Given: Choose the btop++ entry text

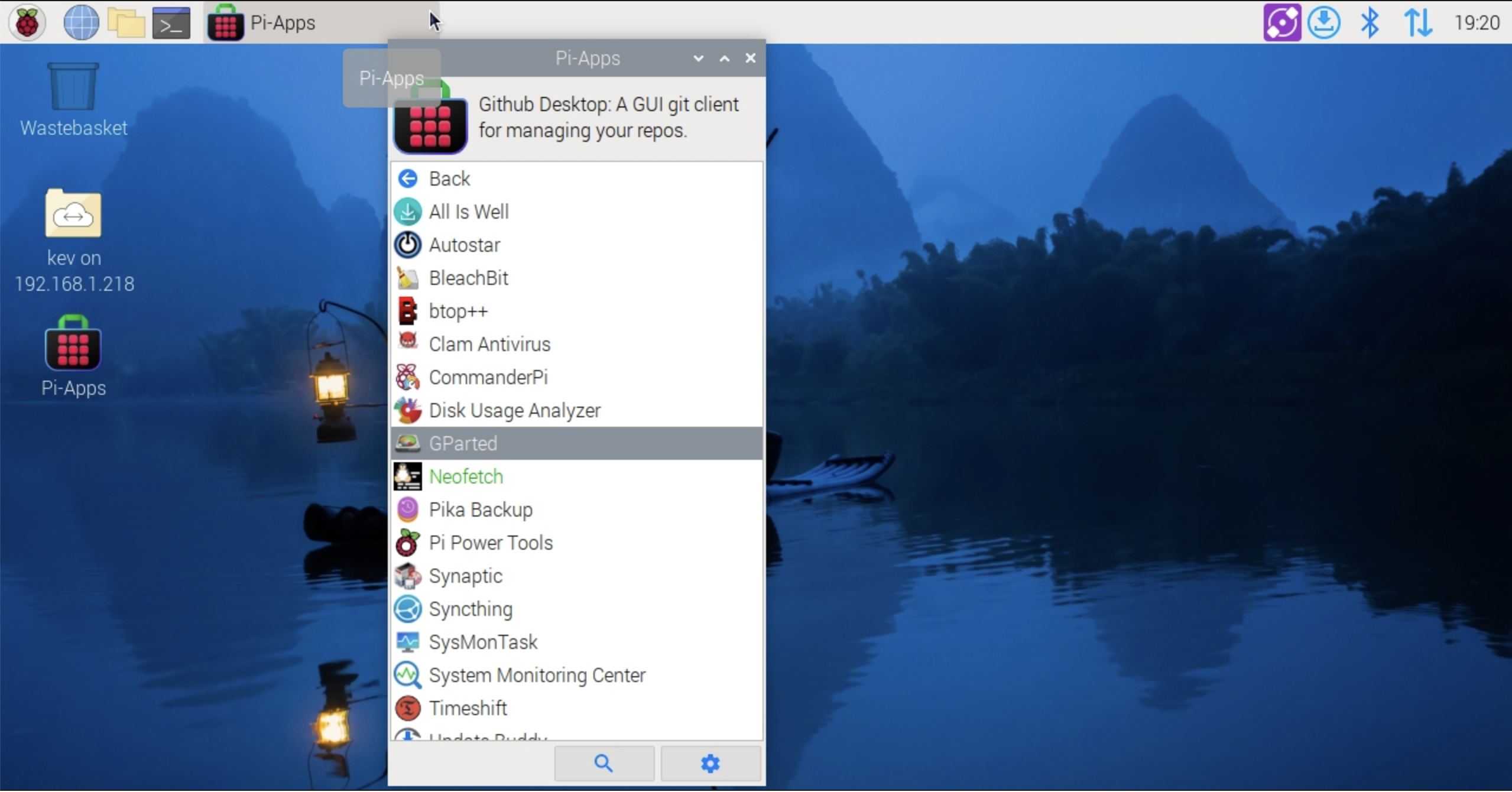Looking at the screenshot, I should [459, 311].
